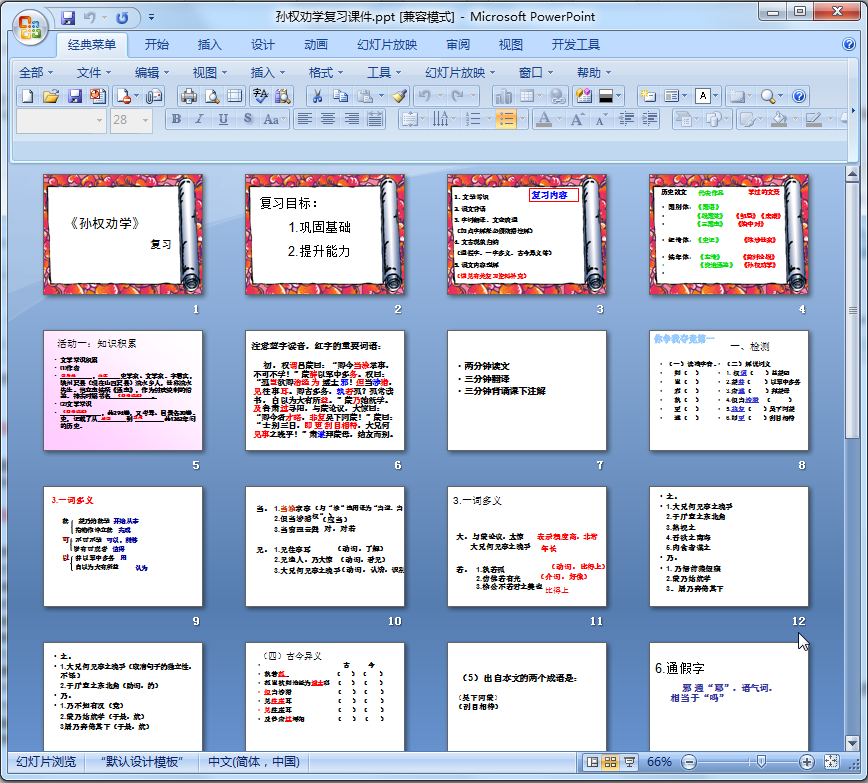Screen dimensions: 868x783
Task: Click the Increase Font Size icon
Action: 577,119
